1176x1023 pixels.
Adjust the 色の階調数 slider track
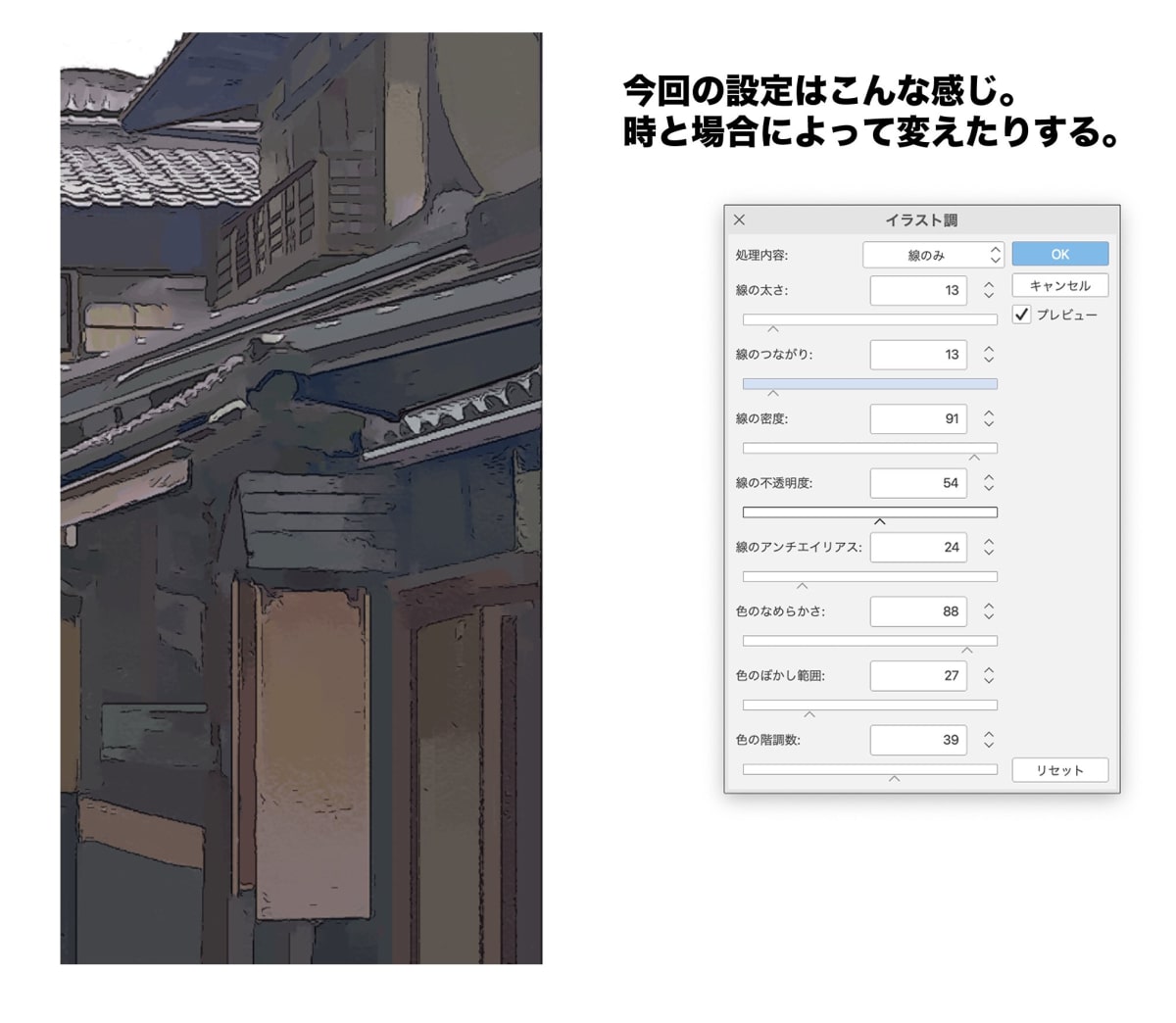870,769
